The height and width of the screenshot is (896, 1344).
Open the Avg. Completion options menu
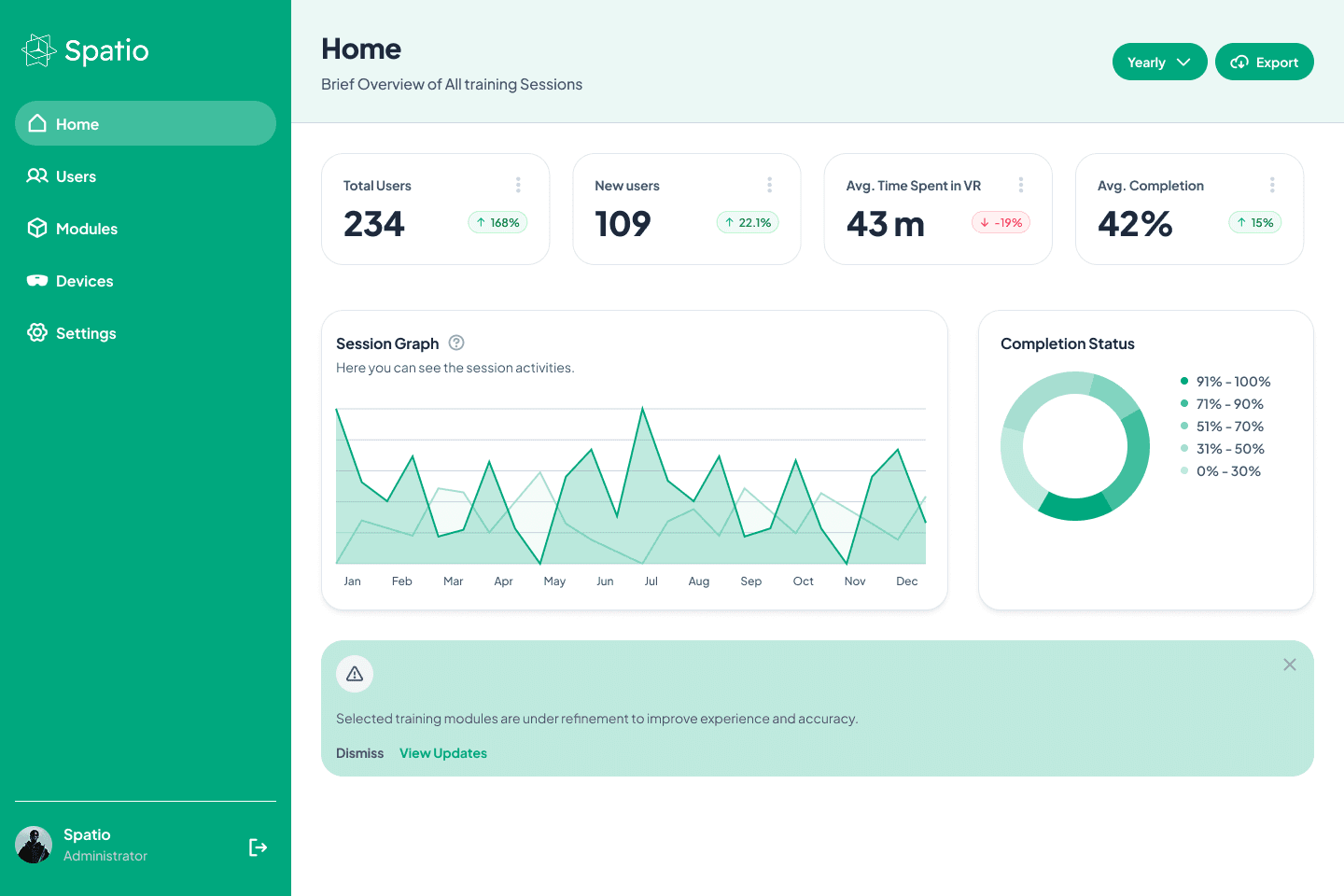pyautogui.click(x=1272, y=184)
